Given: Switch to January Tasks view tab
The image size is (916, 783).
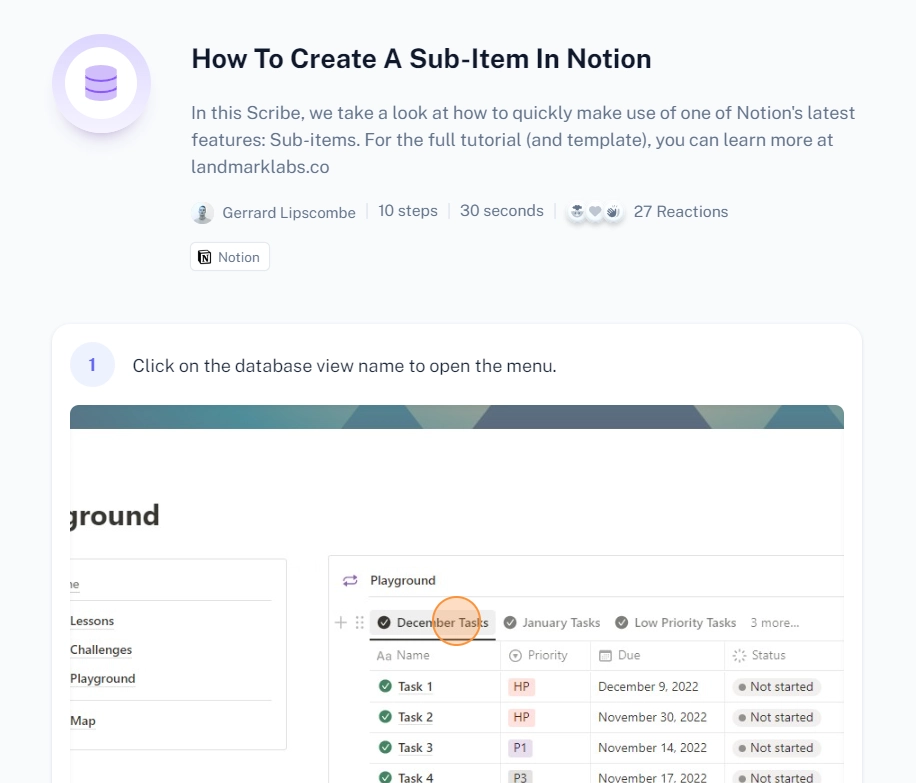Looking at the screenshot, I should [552, 623].
